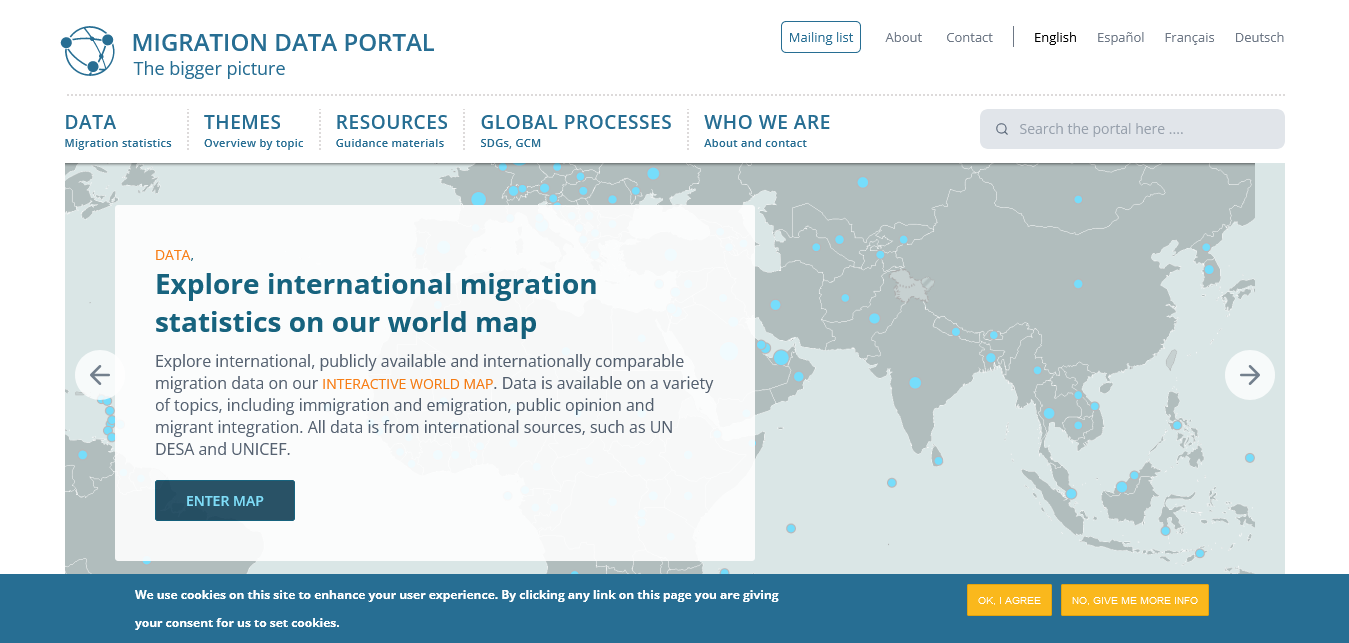Image resolution: width=1349 pixels, height=643 pixels.
Task: Click the search the portal input field
Action: (1140, 129)
